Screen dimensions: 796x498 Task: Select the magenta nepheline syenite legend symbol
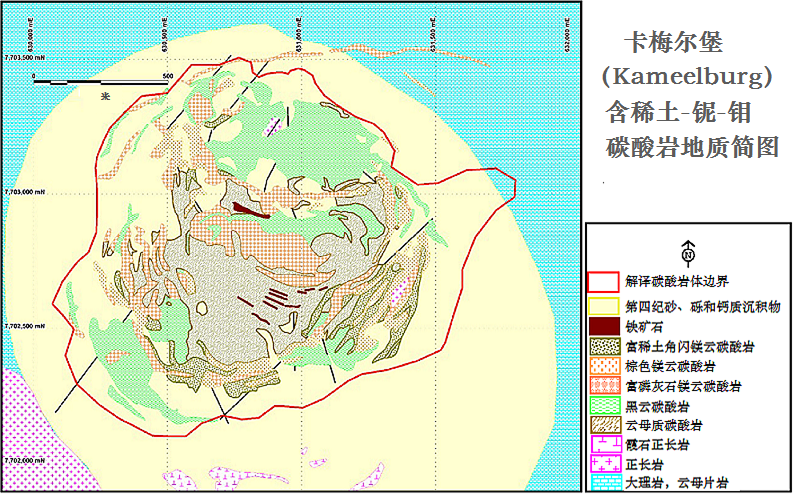604,444
